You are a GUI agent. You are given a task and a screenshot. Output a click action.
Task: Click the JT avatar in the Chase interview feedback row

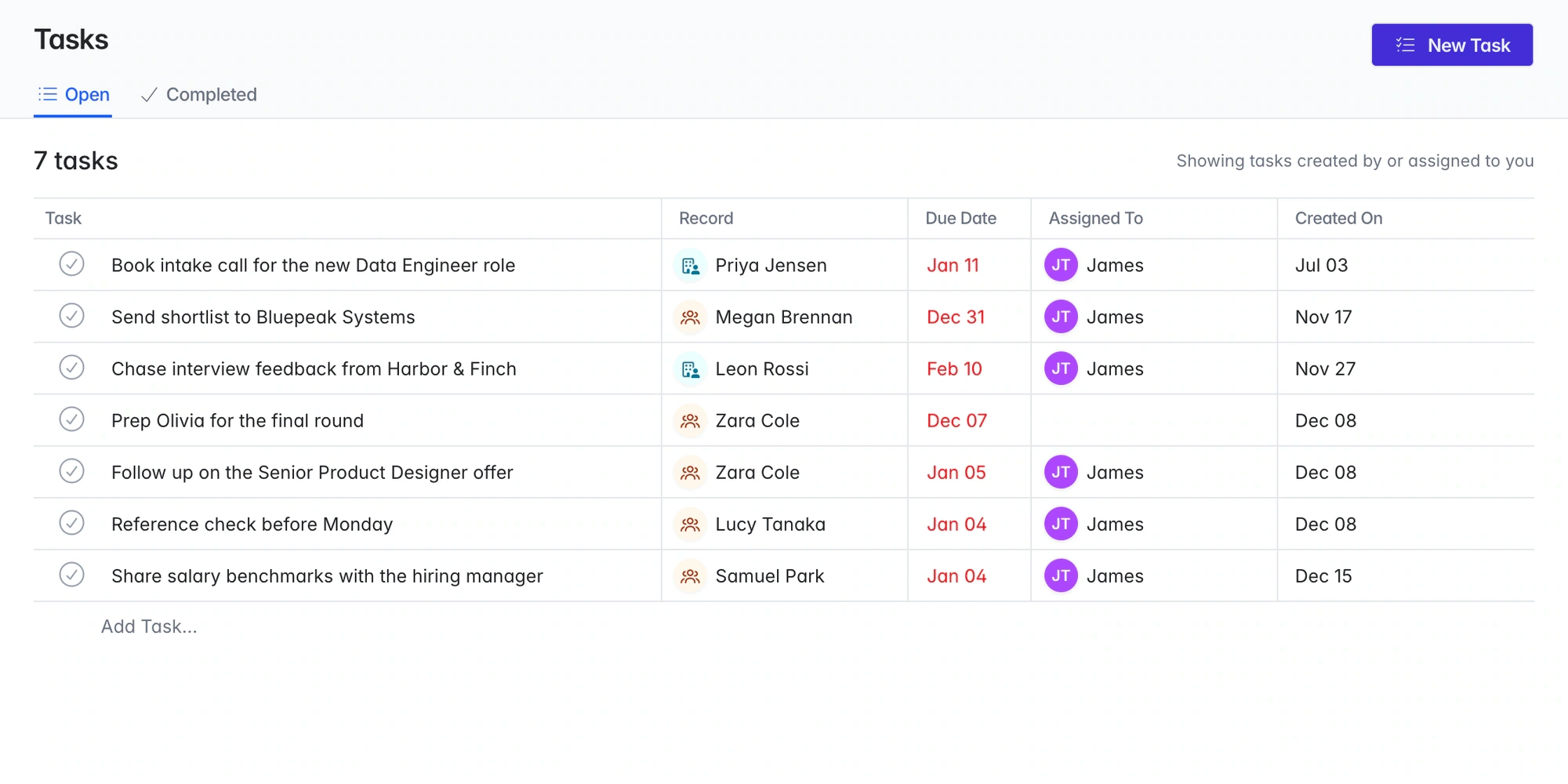coord(1061,368)
